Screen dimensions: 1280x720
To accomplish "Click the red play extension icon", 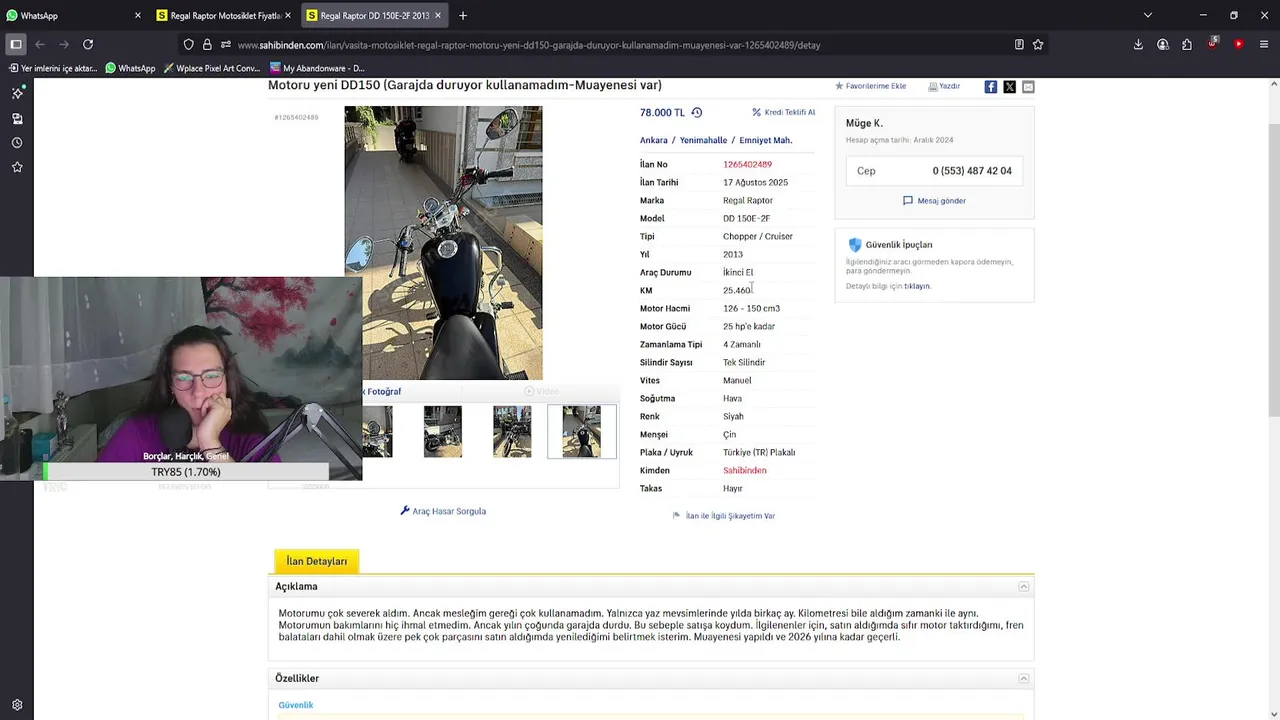I will point(1239,44).
